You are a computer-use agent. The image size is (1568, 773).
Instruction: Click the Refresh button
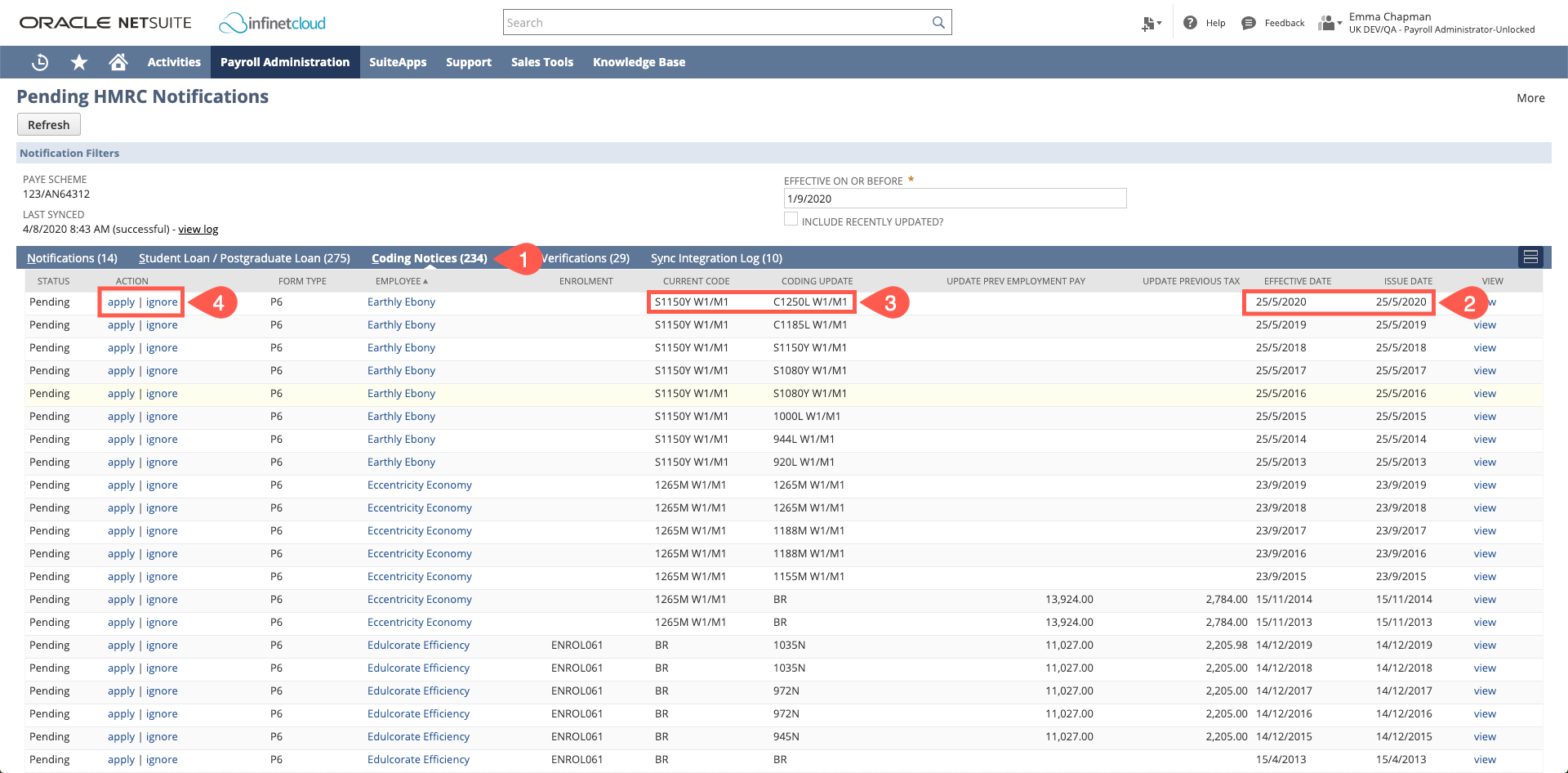click(48, 124)
